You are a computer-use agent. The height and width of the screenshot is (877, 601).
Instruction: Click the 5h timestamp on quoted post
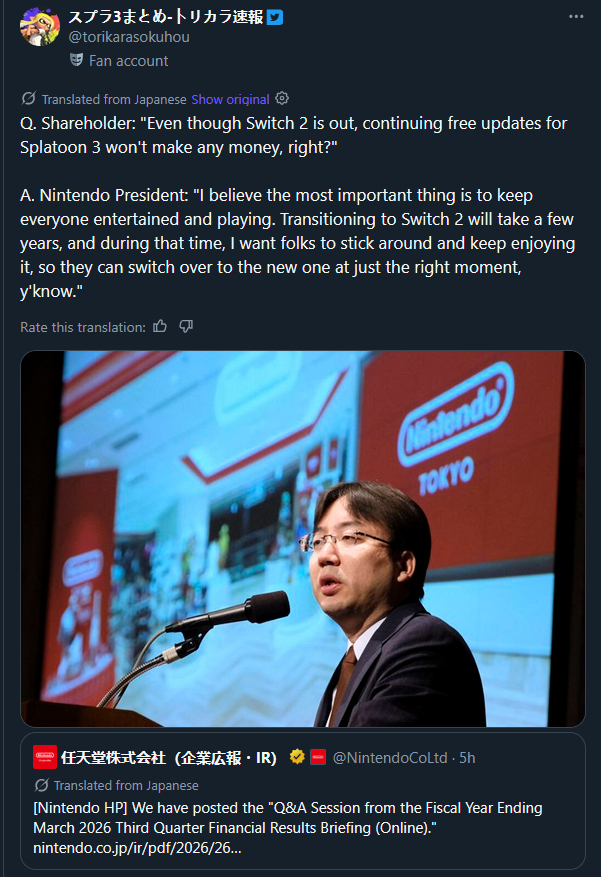pyautogui.click(x=465, y=757)
